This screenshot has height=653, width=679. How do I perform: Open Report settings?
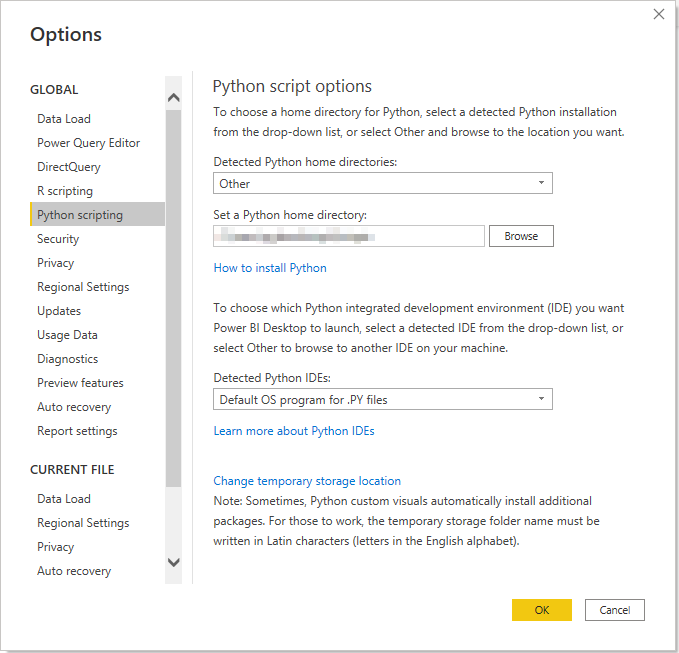click(x=77, y=431)
